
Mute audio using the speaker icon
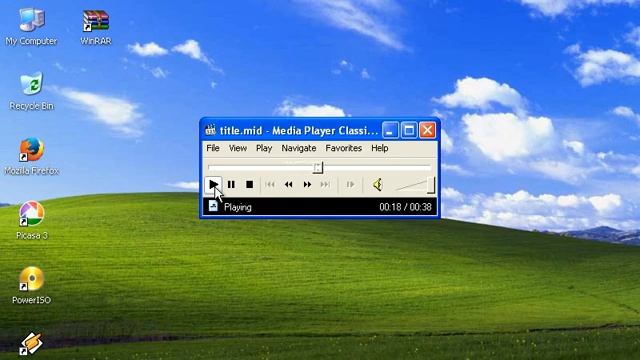(378, 184)
